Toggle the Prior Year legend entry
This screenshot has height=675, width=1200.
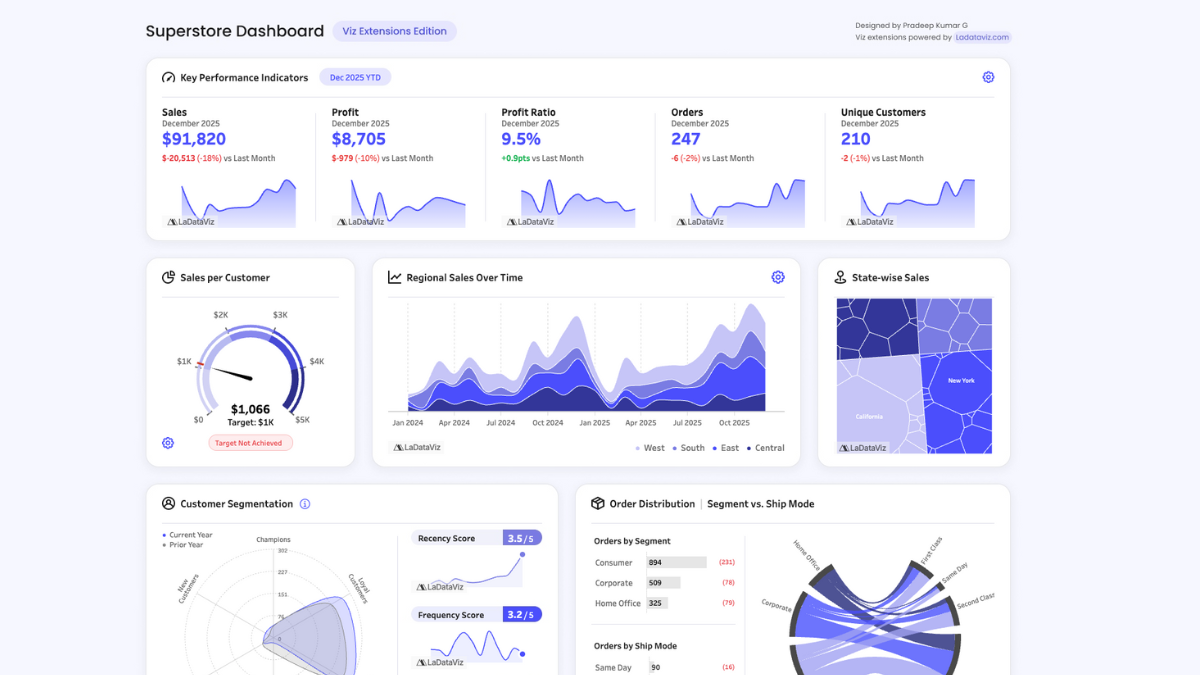(x=185, y=545)
